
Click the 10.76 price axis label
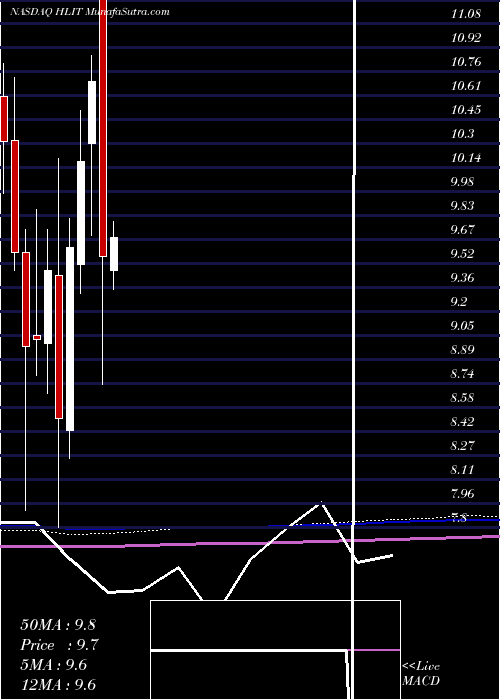click(466, 62)
